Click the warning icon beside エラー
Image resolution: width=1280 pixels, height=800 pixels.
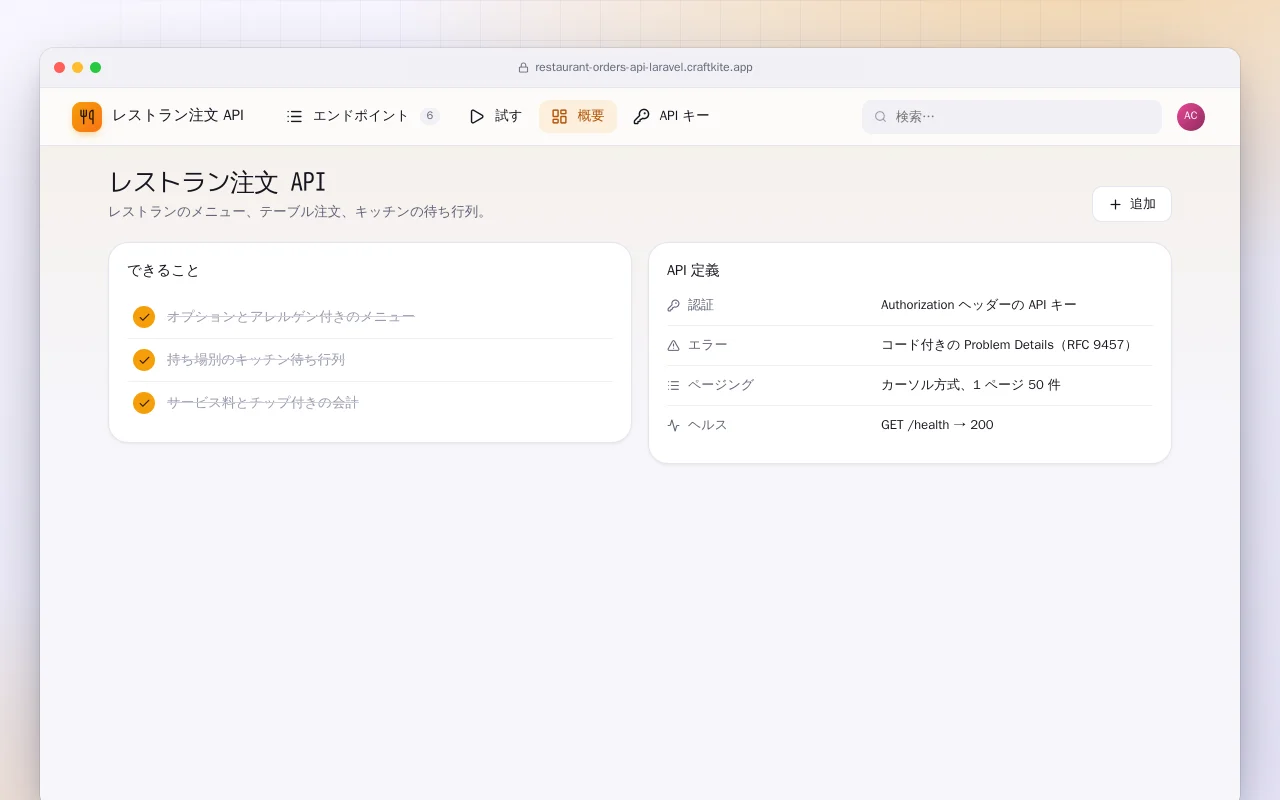(x=673, y=345)
